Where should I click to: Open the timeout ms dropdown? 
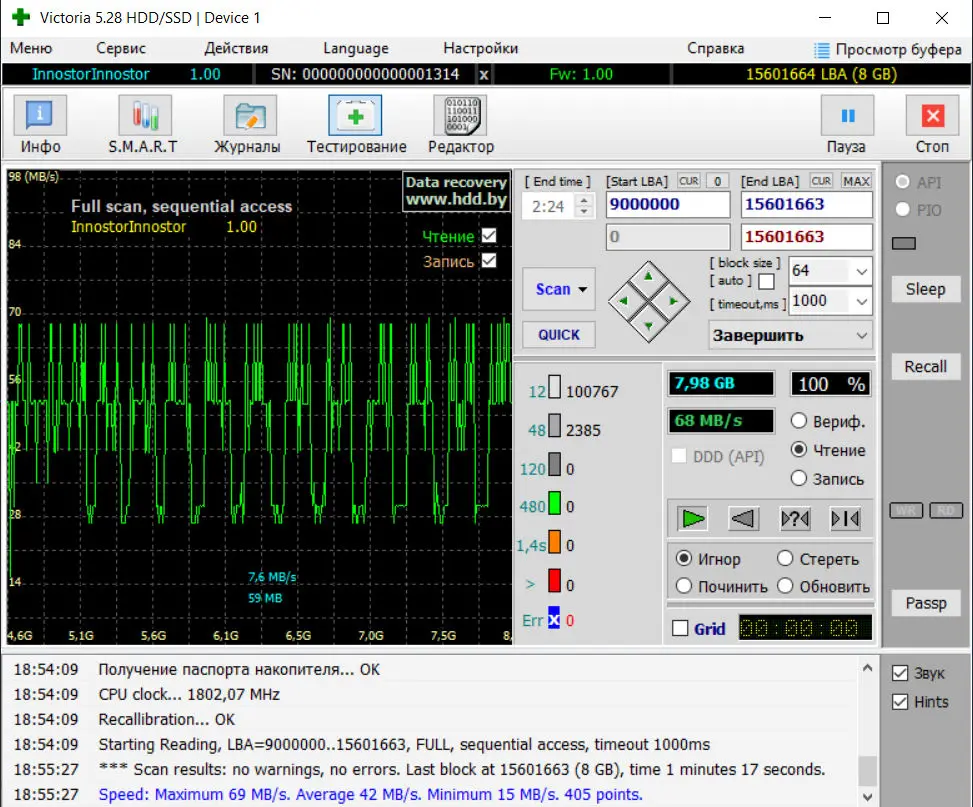tap(861, 301)
